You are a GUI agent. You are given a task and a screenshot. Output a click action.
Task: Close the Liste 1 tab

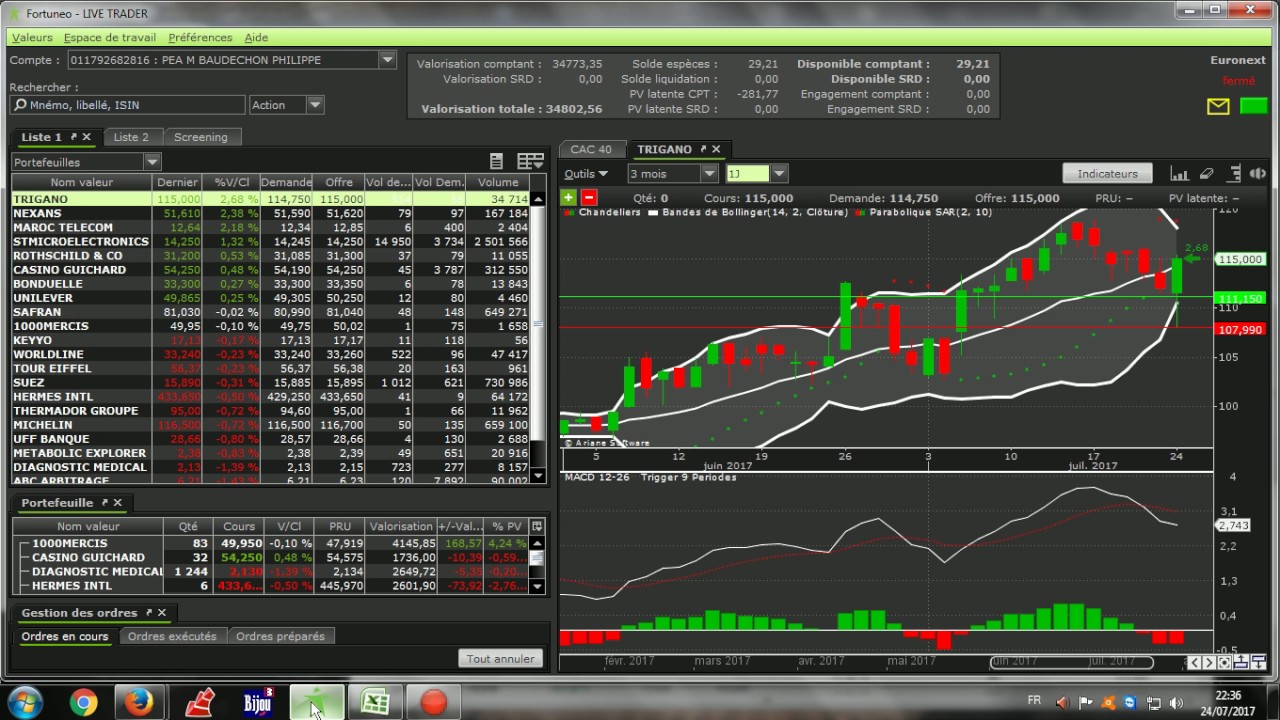click(87, 137)
